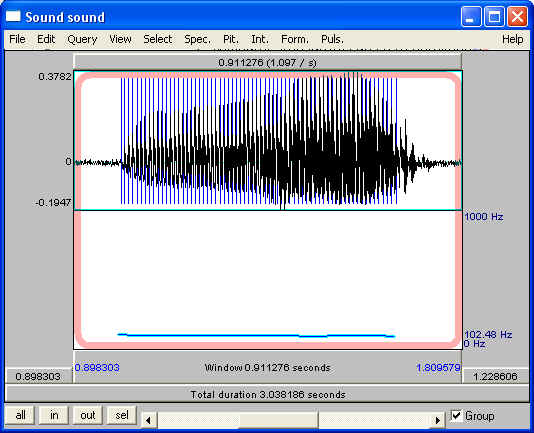
Task: Click the scrollbar left arrow
Action: click(x=149, y=420)
